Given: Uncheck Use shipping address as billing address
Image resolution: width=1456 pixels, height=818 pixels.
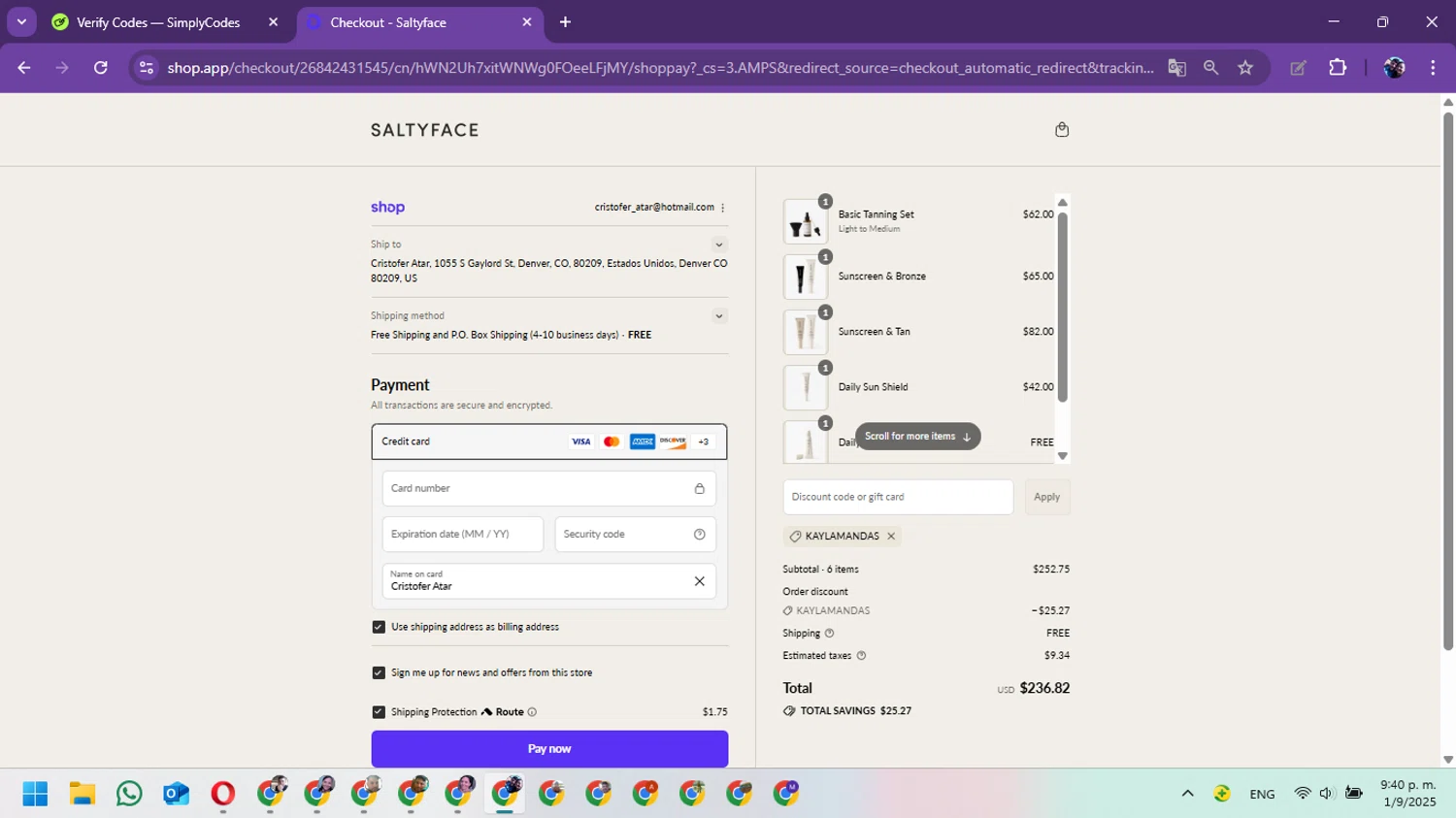Looking at the screenshot, I should [379, 627].
